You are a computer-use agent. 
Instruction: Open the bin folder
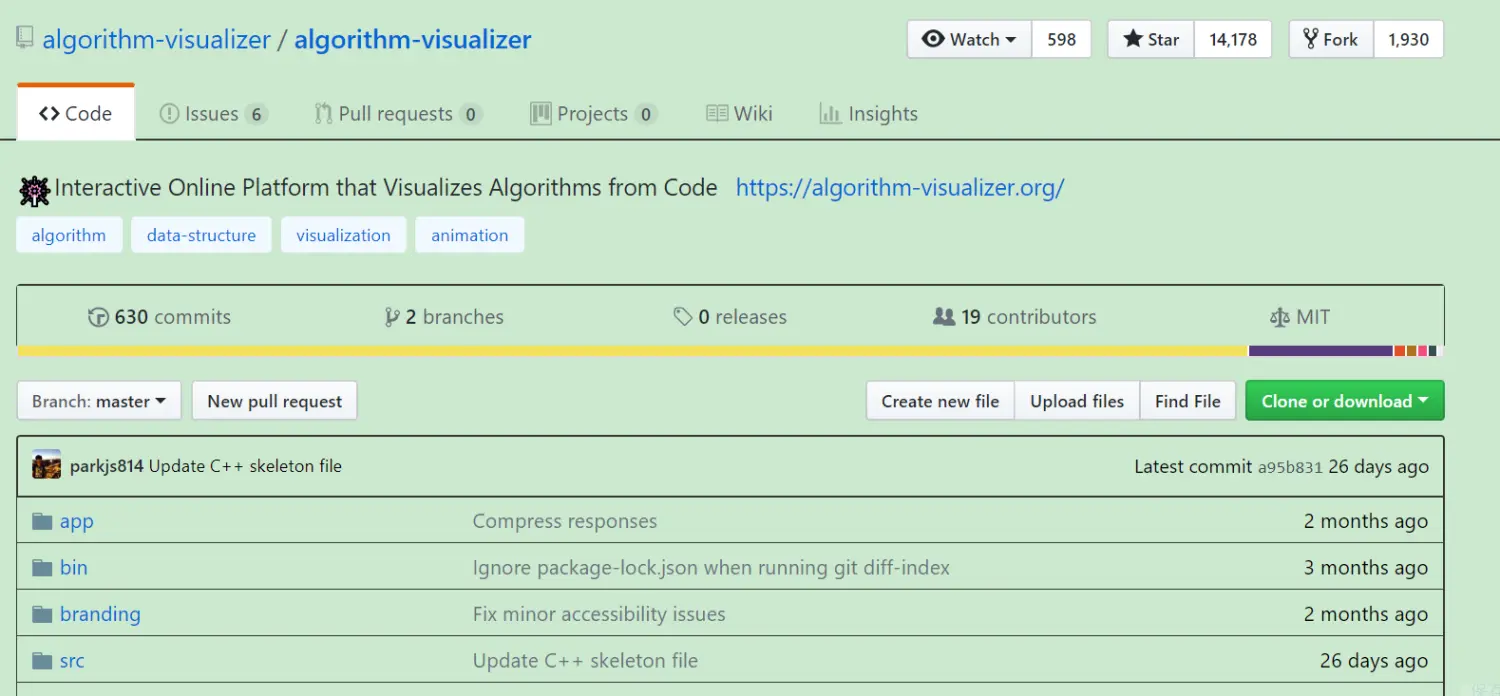point(74,568)
